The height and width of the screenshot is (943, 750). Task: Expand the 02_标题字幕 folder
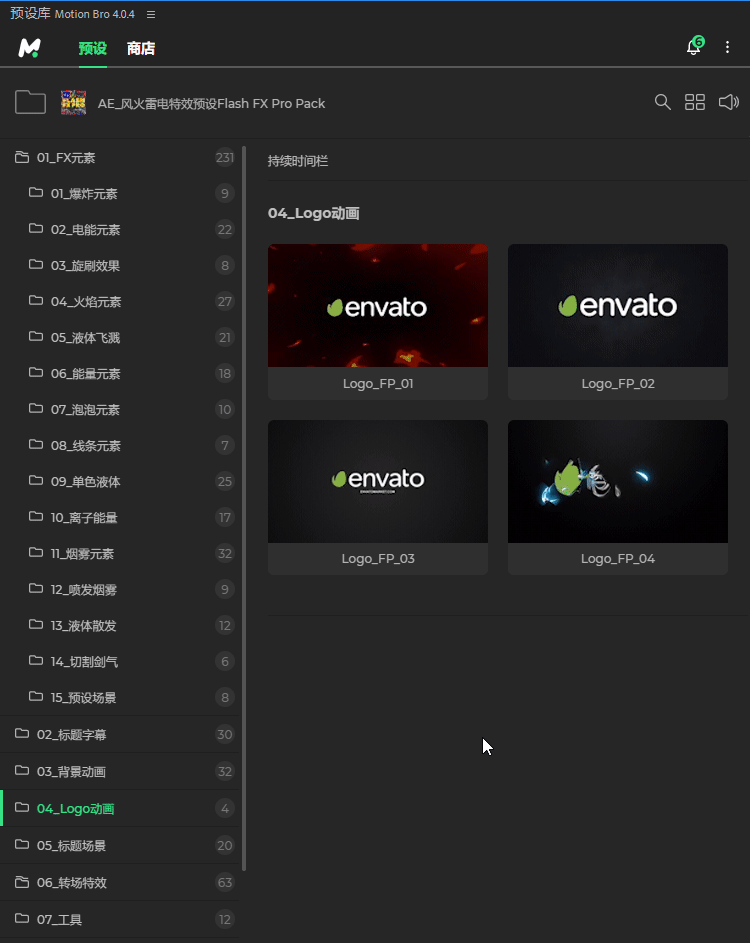coord(120,734)
